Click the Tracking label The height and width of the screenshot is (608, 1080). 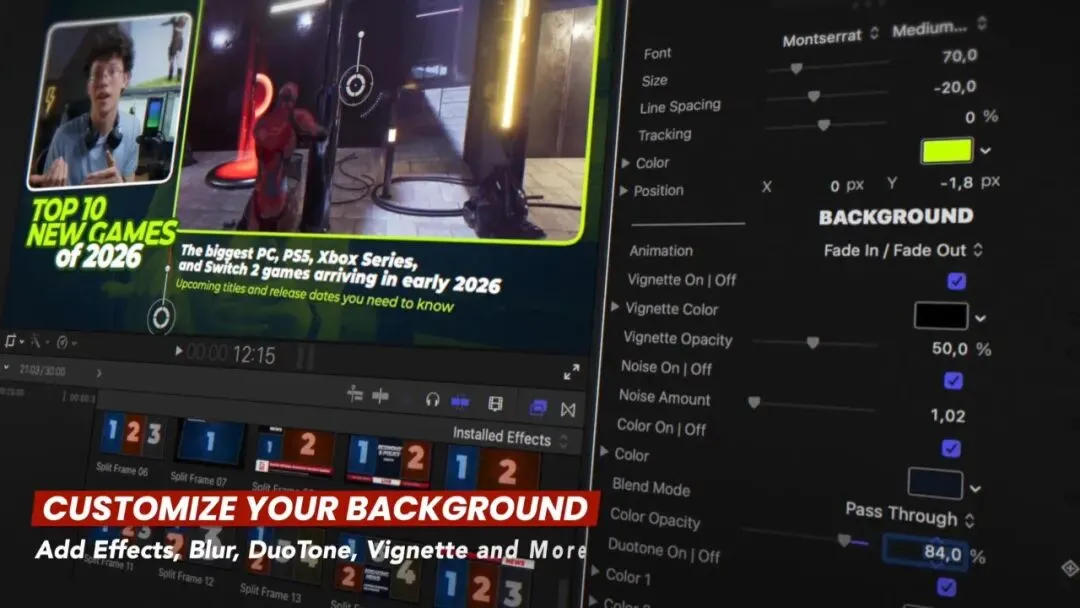coord(665,135)
